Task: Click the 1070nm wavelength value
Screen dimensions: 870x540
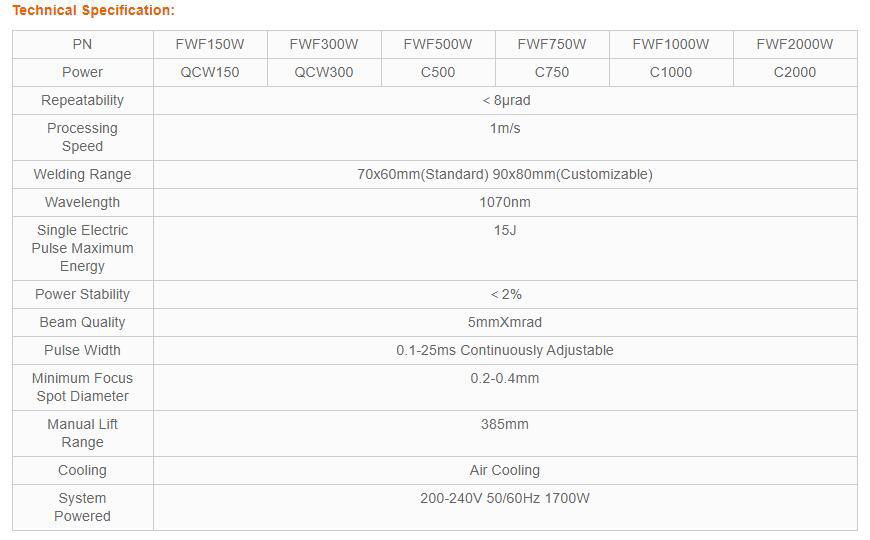Action: click(505, 202)
